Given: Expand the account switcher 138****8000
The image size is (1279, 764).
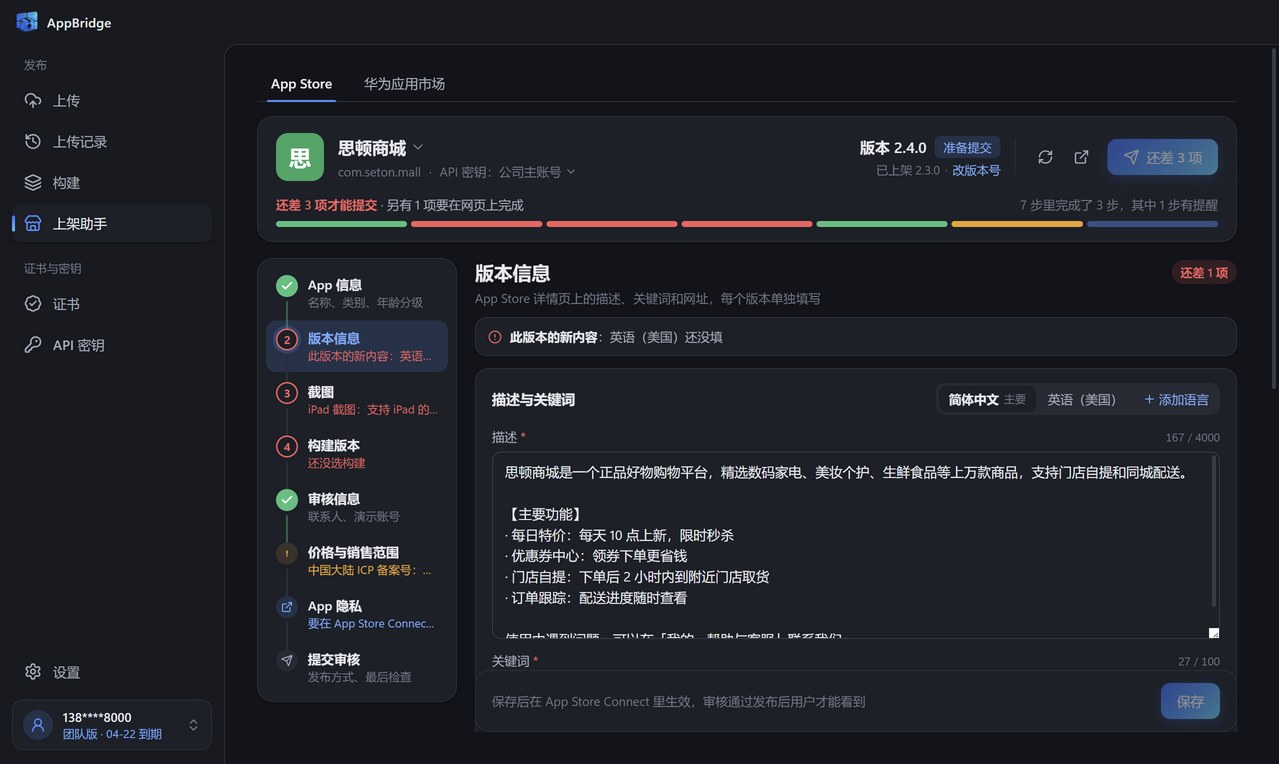Looking at the screenshot, I should pos(112,725).
